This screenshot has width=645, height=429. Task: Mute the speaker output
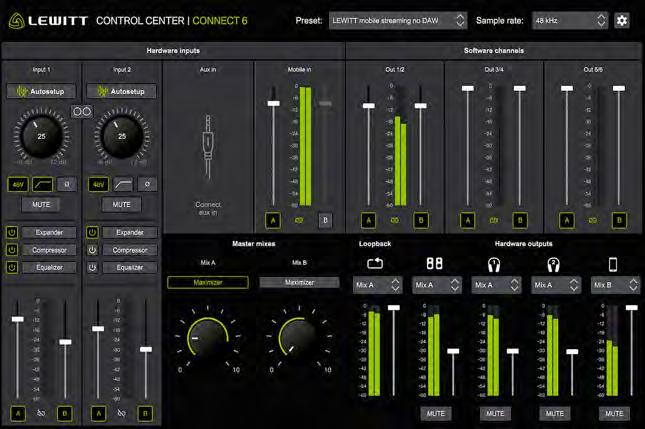[x=436, y=413]
